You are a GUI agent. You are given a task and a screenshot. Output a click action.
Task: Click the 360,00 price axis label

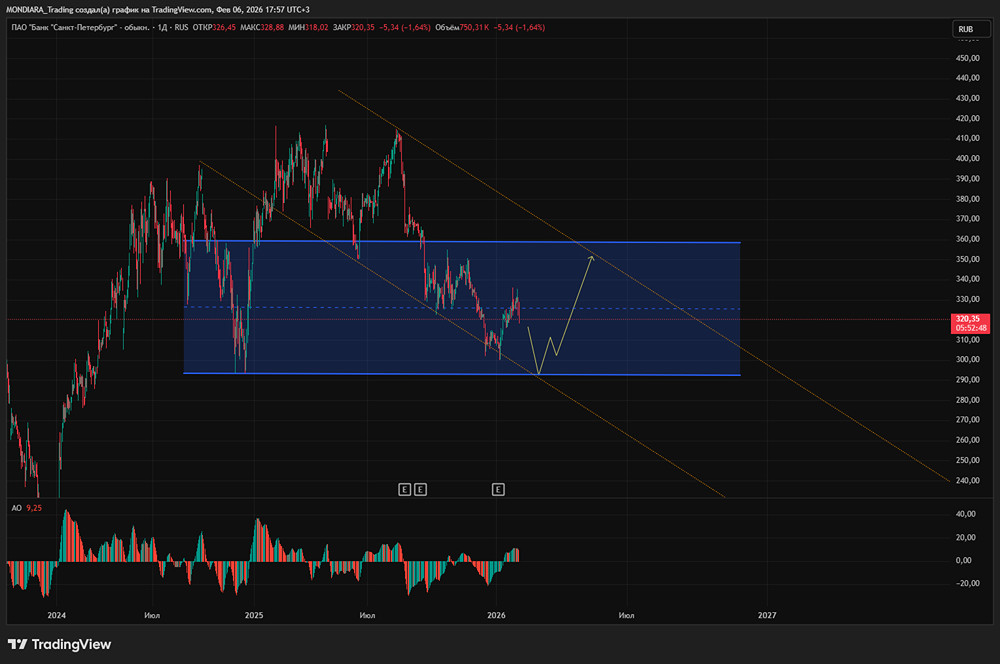pos(967,239)
